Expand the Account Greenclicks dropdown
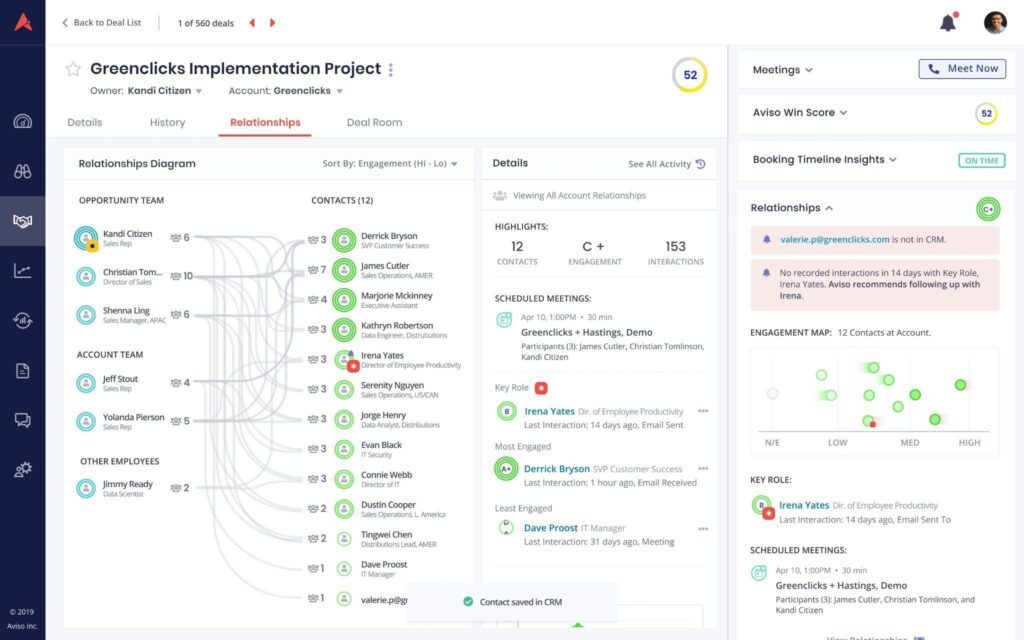The height and width of the screenshot is (640, 1024). [x=340, y=91]
